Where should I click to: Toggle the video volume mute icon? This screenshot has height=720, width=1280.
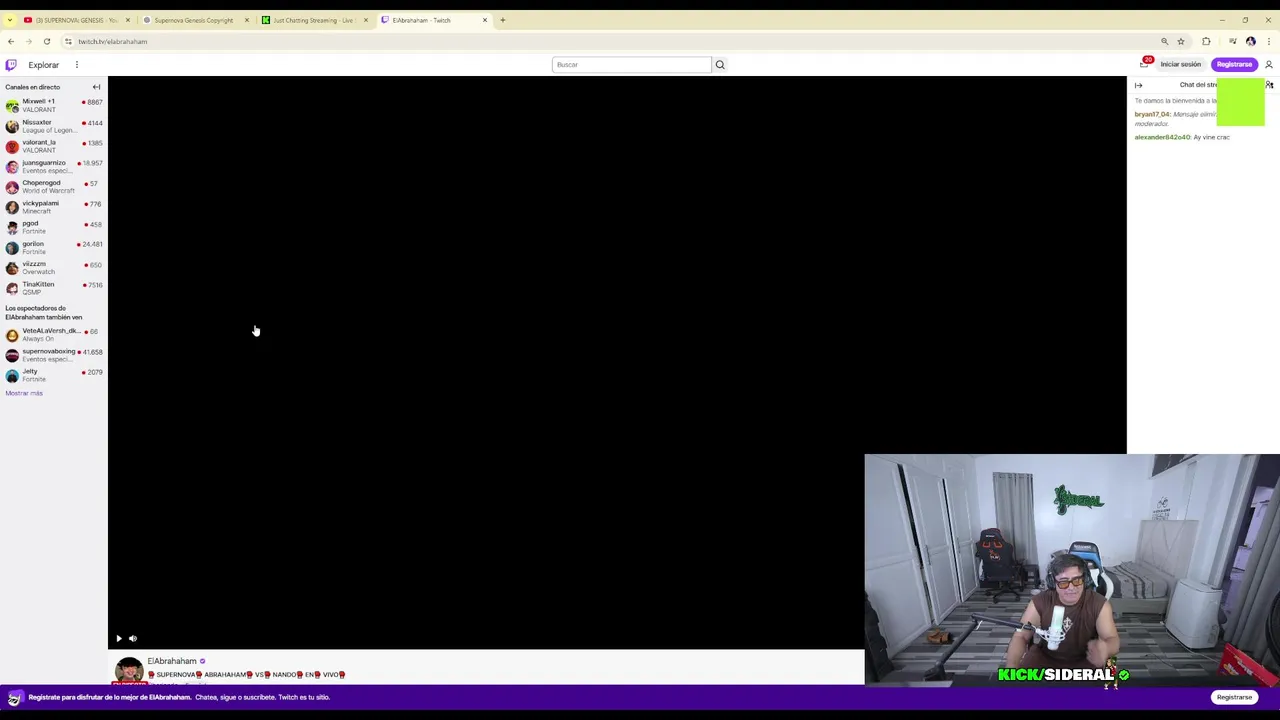pos(132,638)
